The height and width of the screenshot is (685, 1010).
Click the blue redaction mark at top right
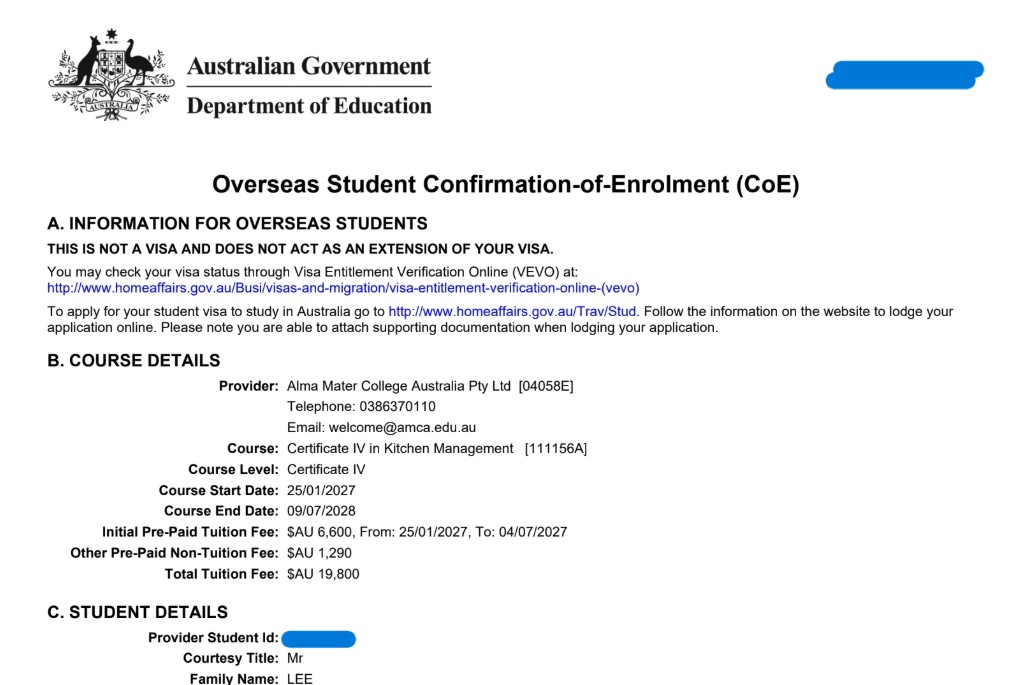904,75
